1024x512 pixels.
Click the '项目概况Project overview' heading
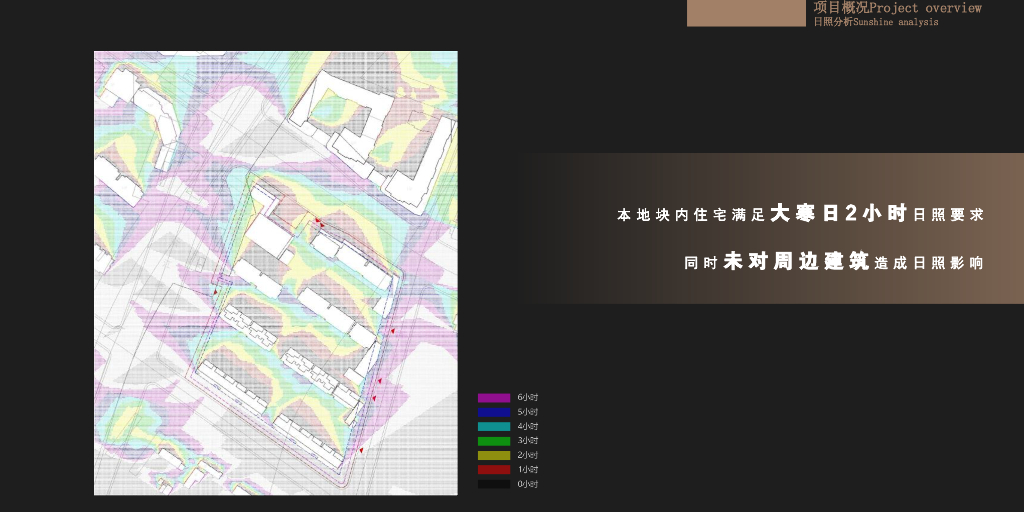[897, 8]
